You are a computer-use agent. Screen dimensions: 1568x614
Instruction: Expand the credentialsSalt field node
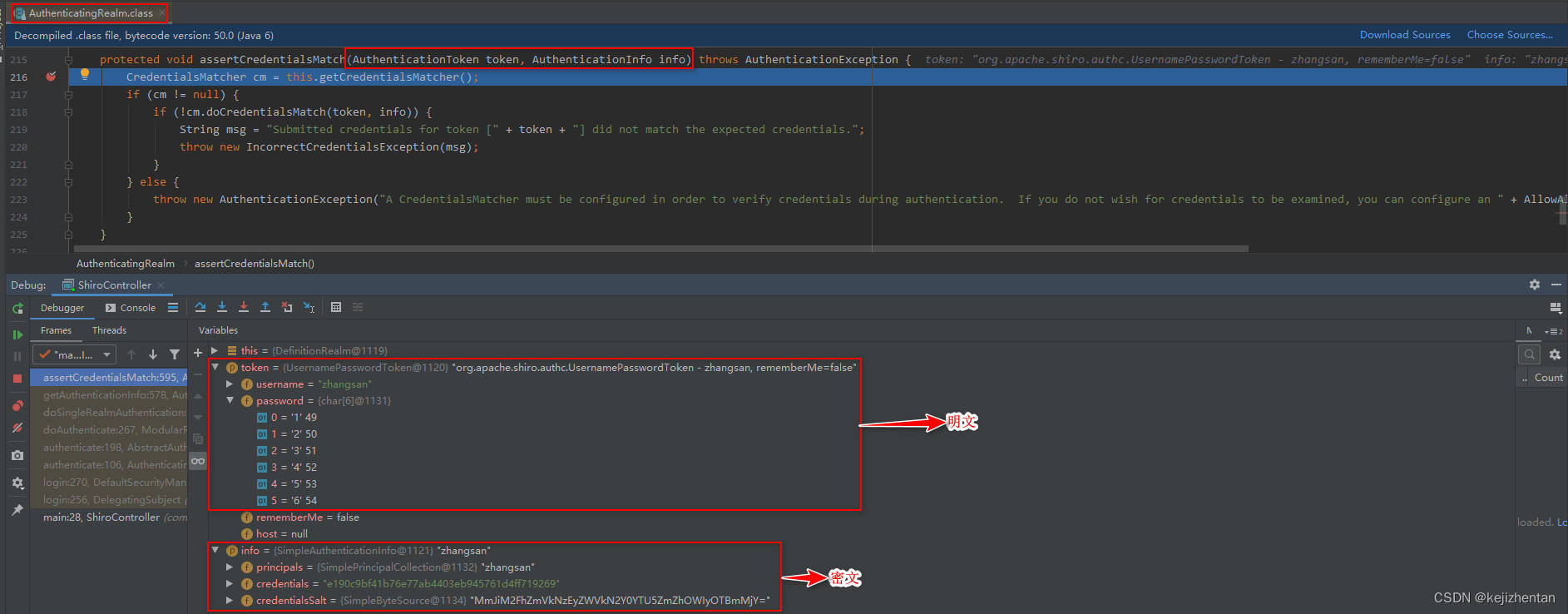pyautogui.click(x=230, y=601)
